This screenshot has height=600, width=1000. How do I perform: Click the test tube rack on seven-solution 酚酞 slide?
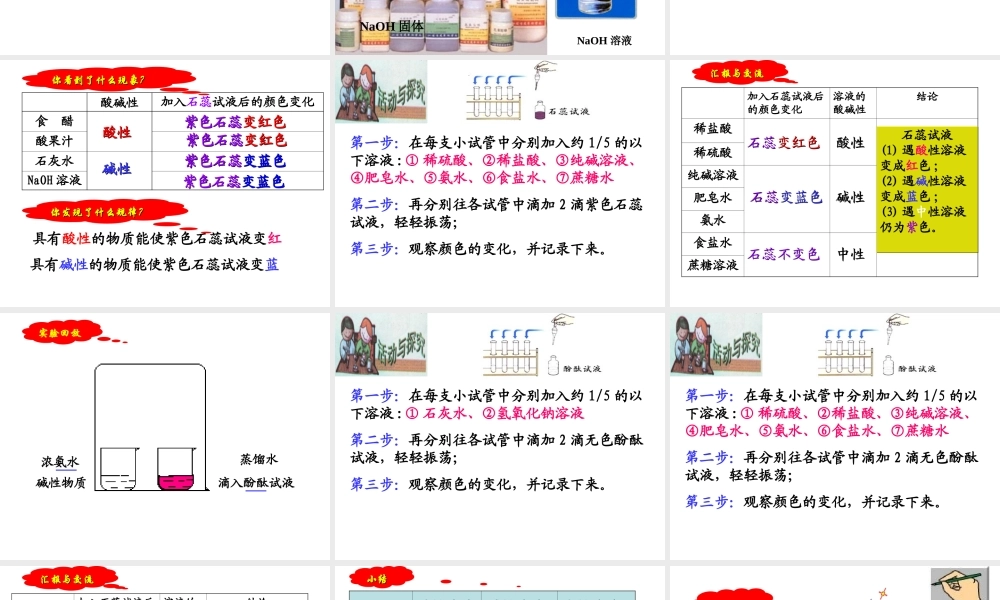click(847, 351)
